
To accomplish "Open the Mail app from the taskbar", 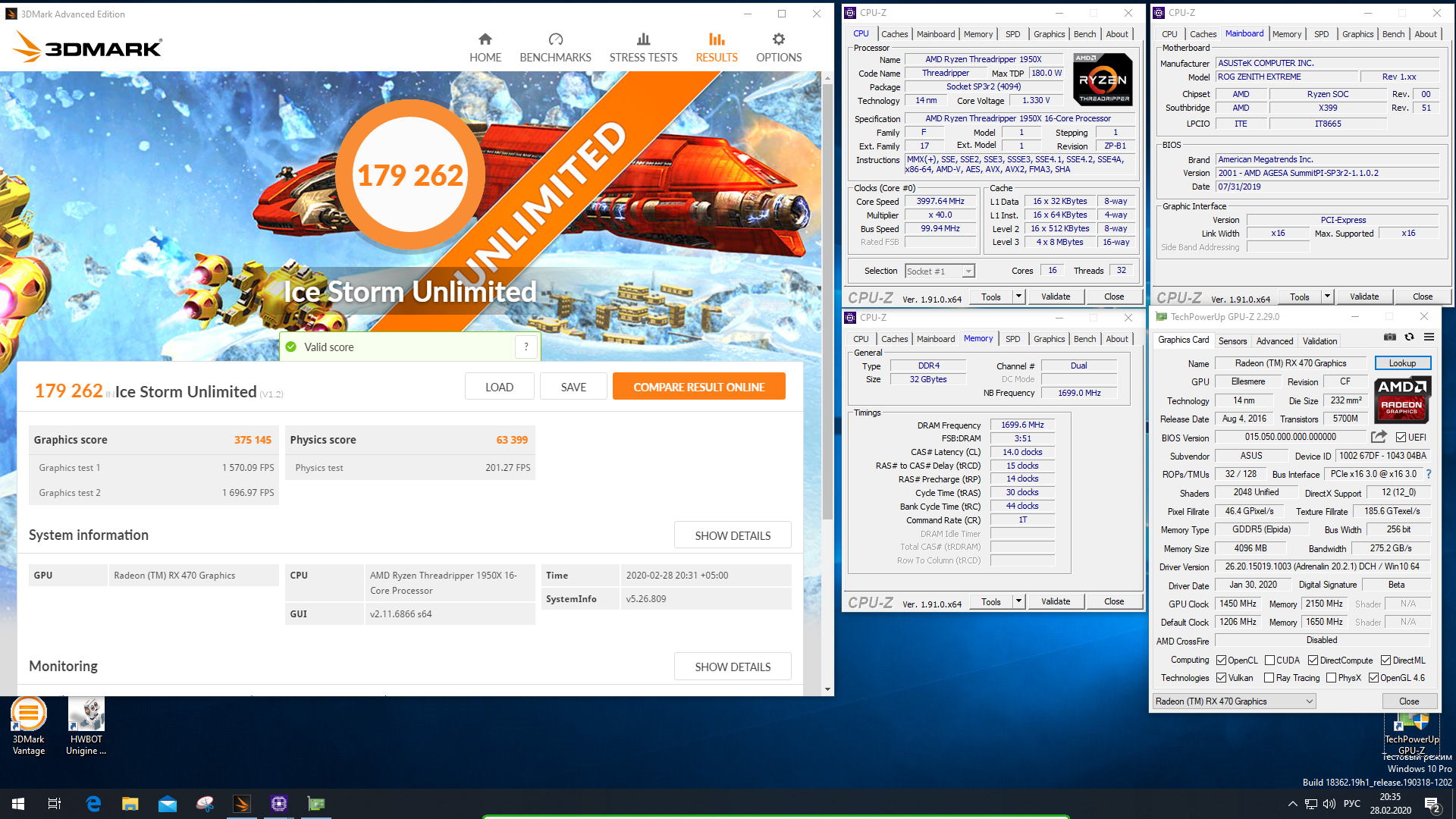I will pyautogui.click(x=168, y=804).
